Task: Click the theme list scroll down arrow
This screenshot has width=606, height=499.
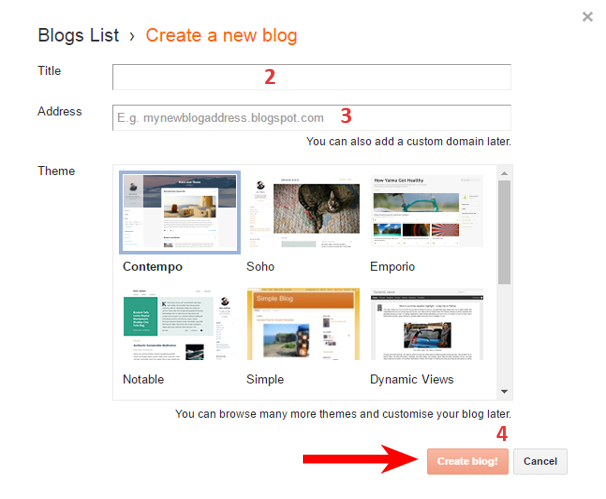Action: pos(504,392)
